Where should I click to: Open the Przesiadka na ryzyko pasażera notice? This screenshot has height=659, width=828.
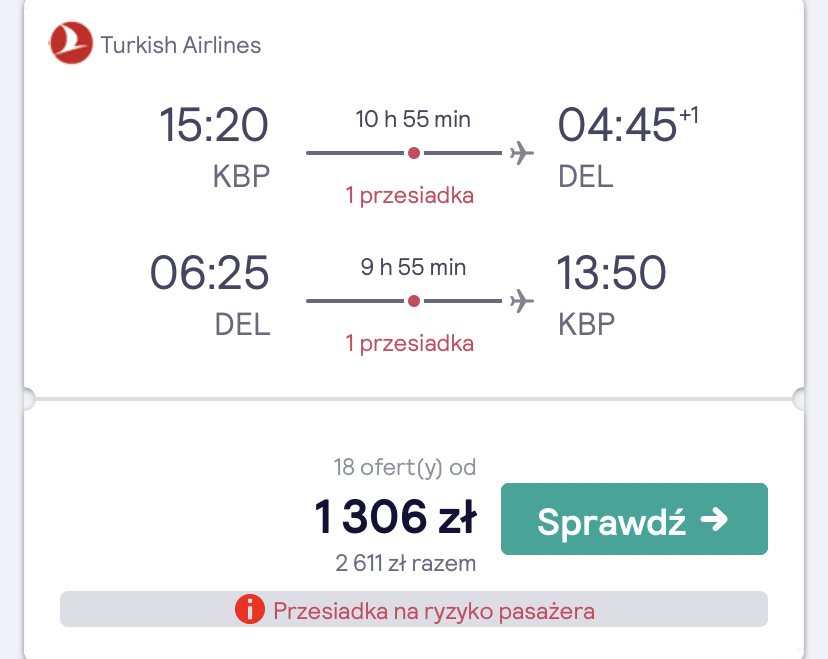point(414,609)
